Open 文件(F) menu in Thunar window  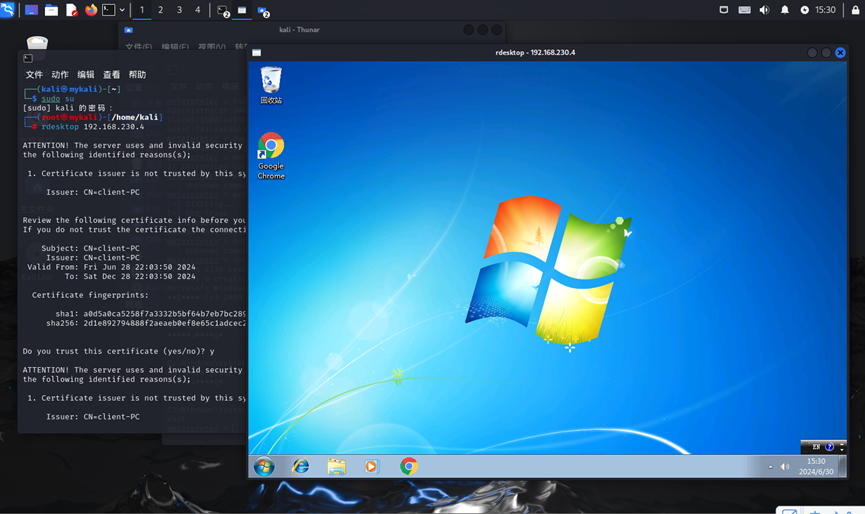(138, 47)
